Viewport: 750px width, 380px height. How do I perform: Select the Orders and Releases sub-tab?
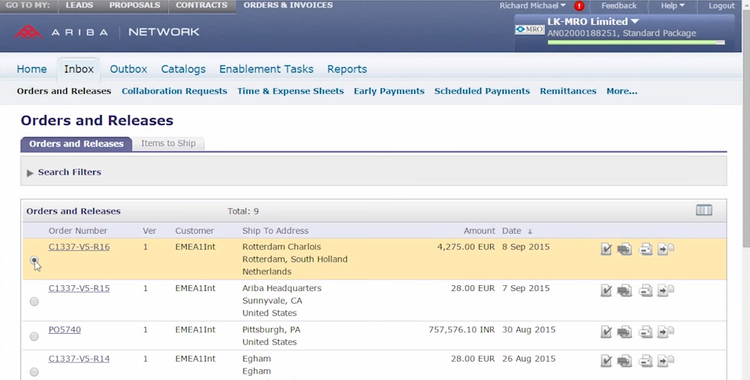pos(77,144)
